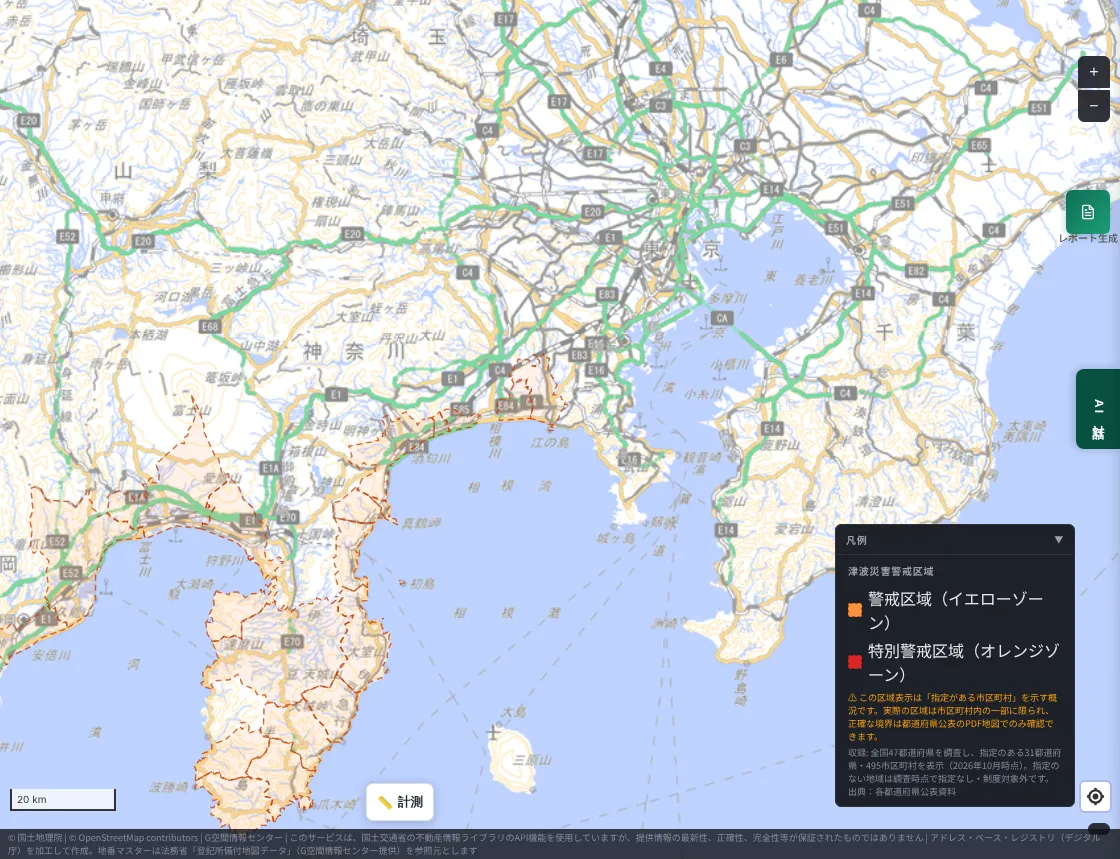Click 出典：各都道府県公表資料 in the legend
Screen dimensions: 1120x859
pyautogui.click(x=902, y=792)
